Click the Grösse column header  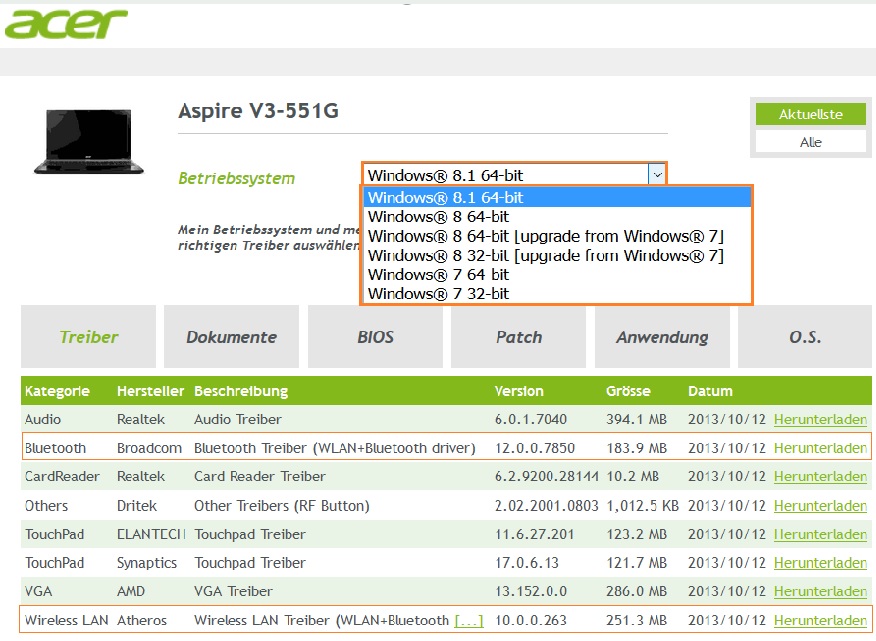(x=628, y=391)
